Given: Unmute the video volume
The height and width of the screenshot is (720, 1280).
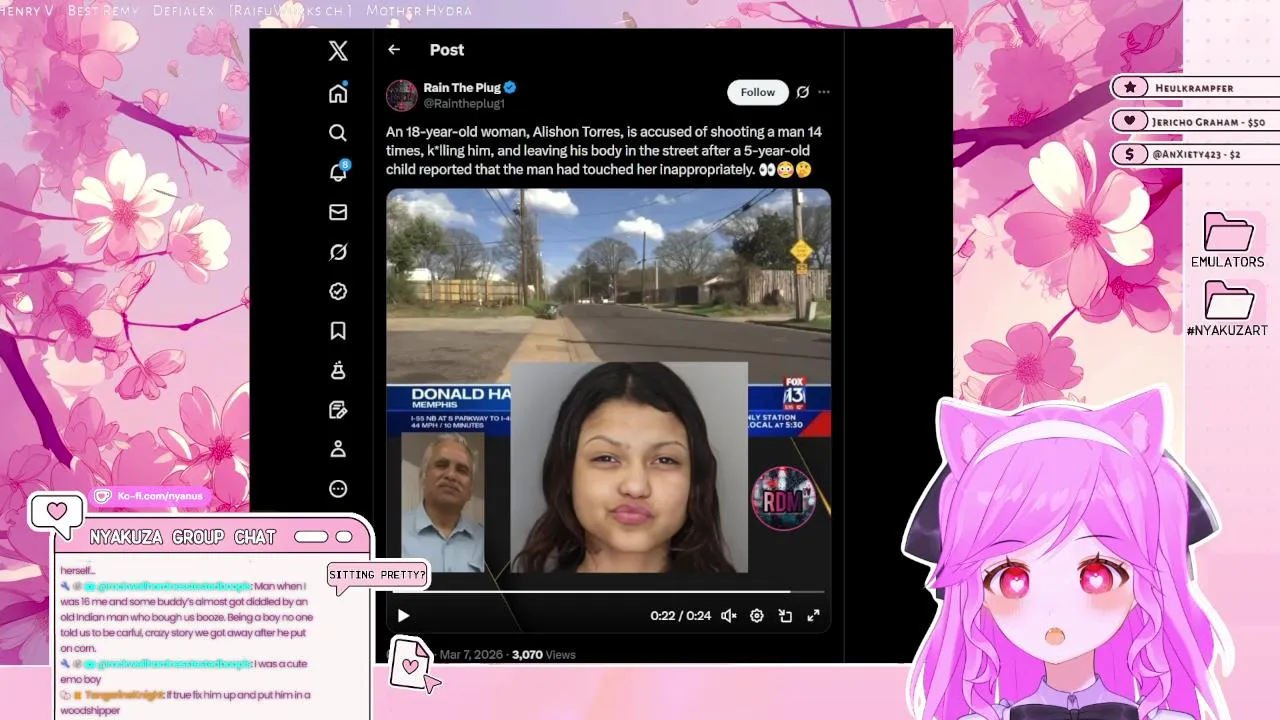Looking at the screenshot, I should click(729, 616).
